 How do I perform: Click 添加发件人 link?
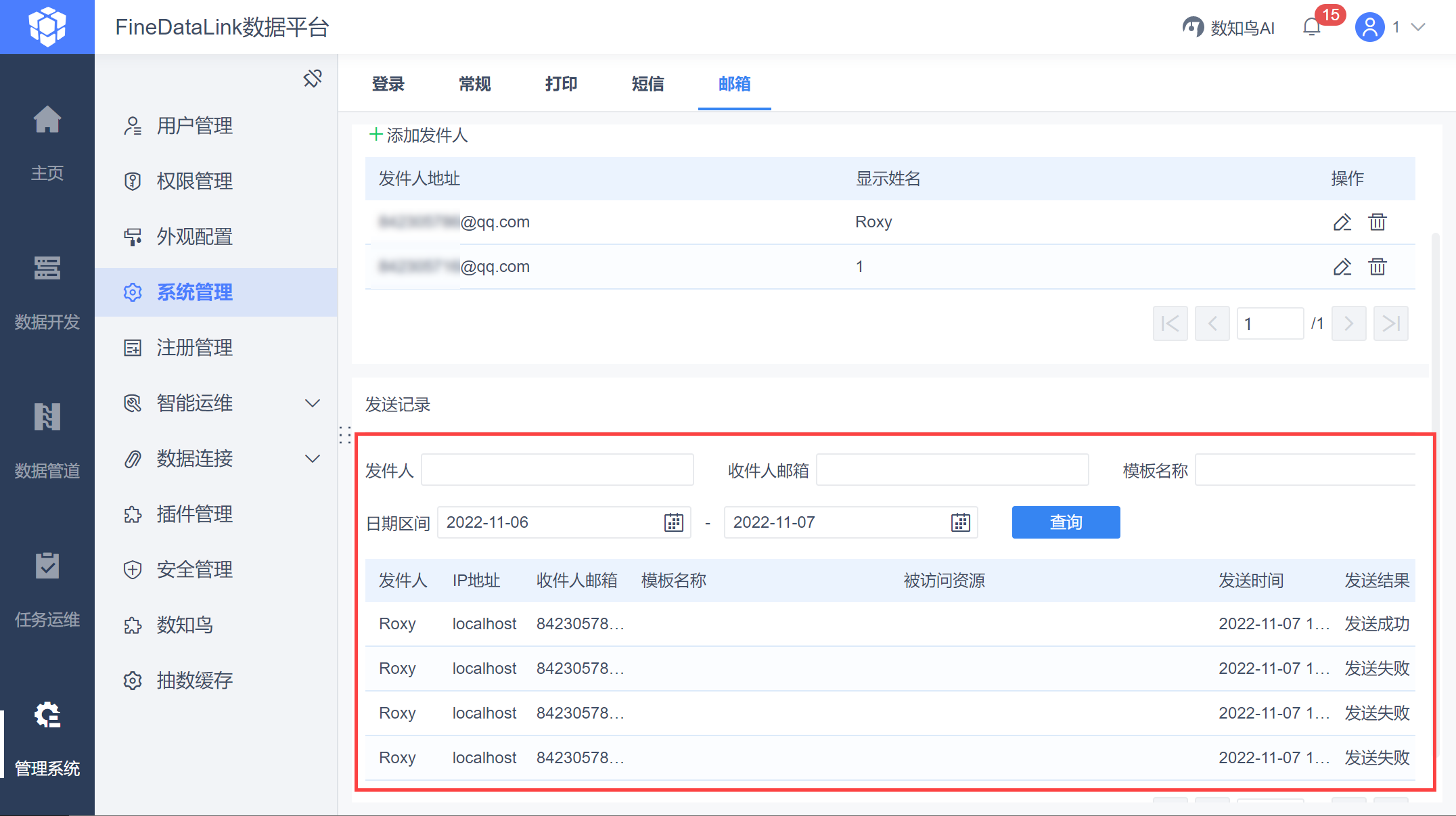pyautogui.click(x=419, y=135)
